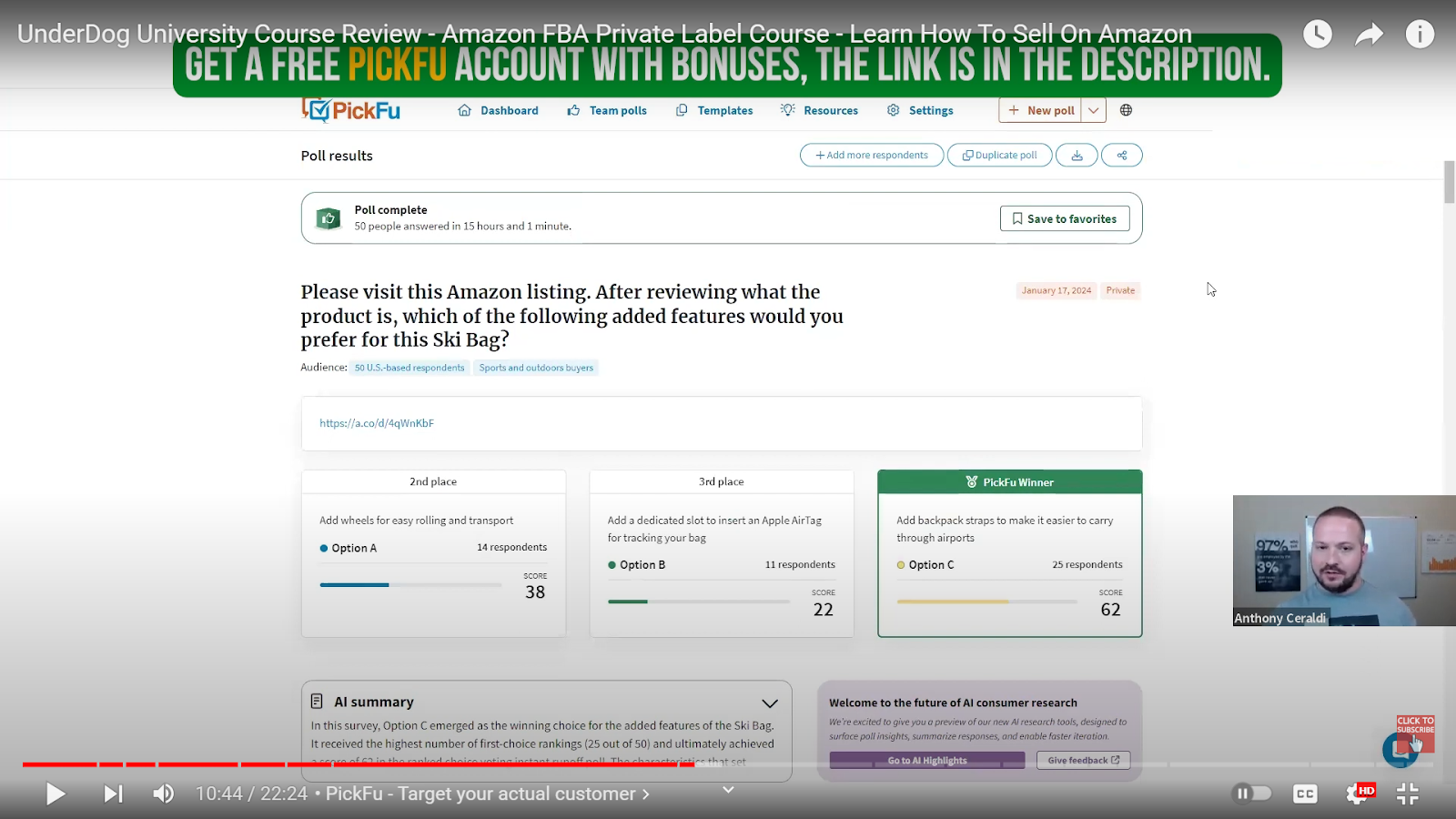The image size is (1456, 819).
Task: Open the Dashboard menu item
Action: coord(498,110)
